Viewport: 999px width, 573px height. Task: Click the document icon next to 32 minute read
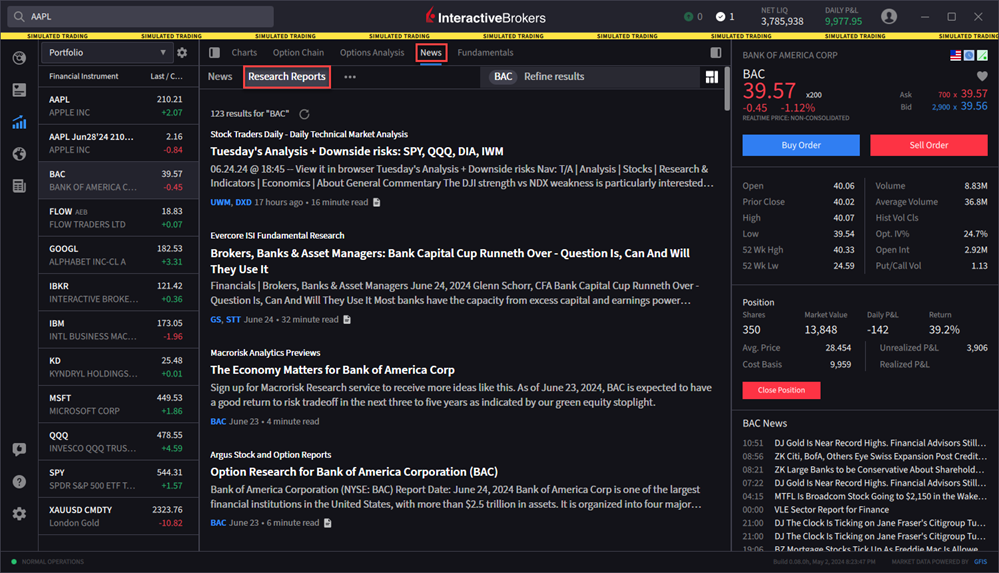[x=347, y=320]
